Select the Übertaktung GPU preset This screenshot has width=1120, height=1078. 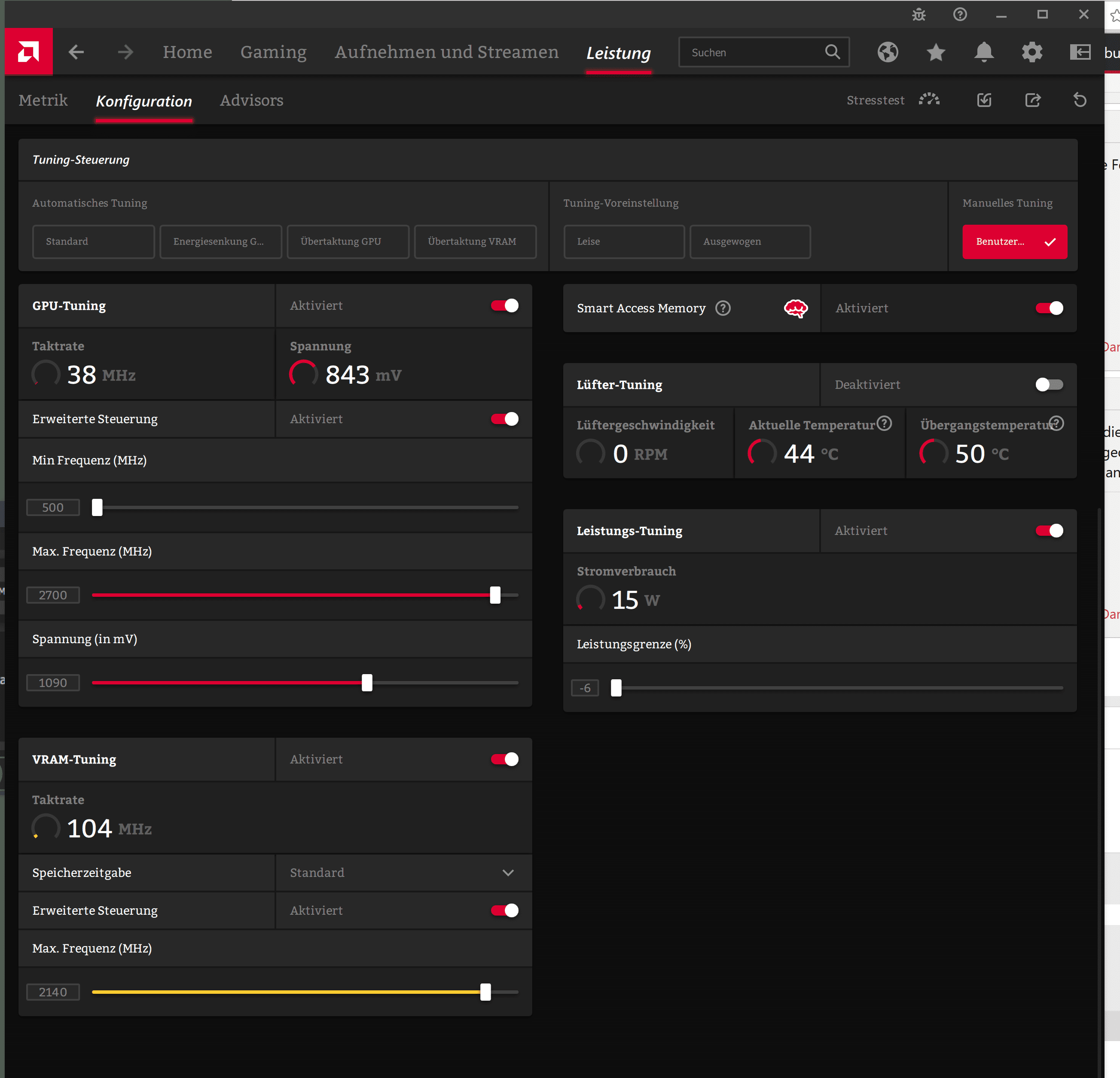coord(348,241)
